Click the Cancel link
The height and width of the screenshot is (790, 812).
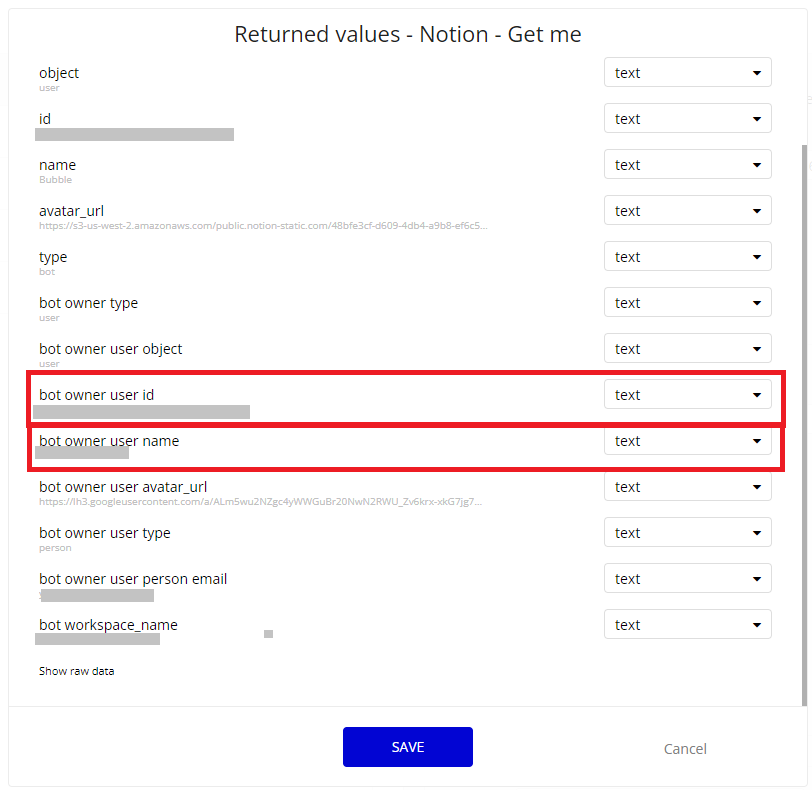(685, 749)
